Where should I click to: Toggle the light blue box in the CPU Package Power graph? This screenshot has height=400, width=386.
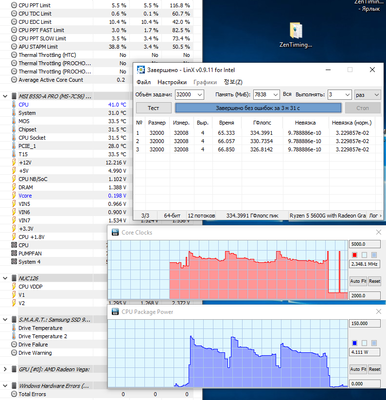coord(374,343)
